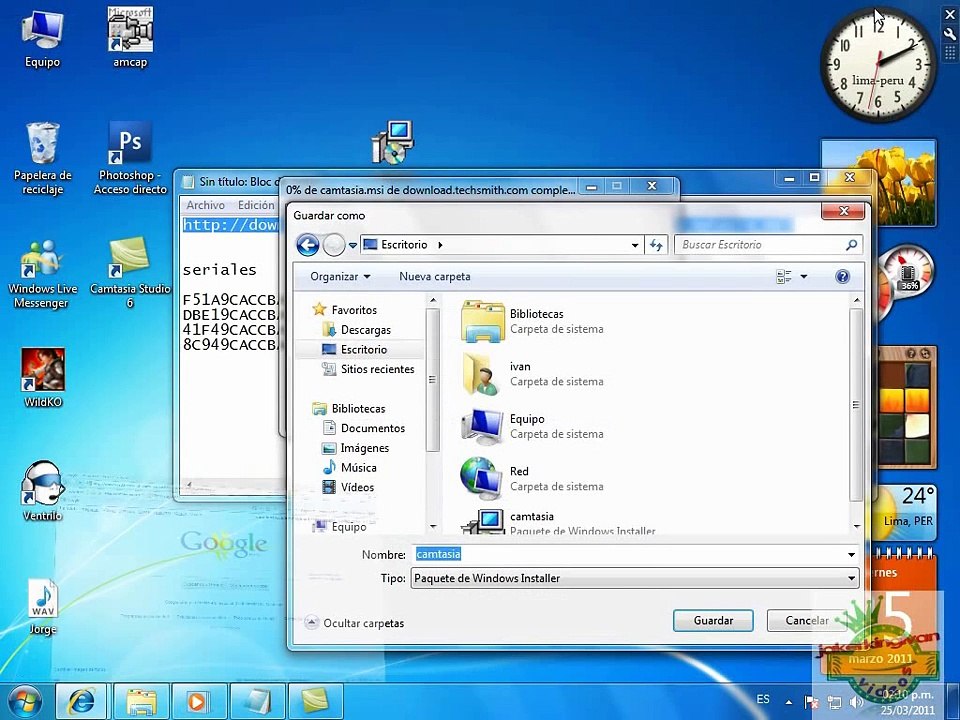Click the tulips slideshow gadget
This screenshot has height=720, width=960.
coord(879,182)
